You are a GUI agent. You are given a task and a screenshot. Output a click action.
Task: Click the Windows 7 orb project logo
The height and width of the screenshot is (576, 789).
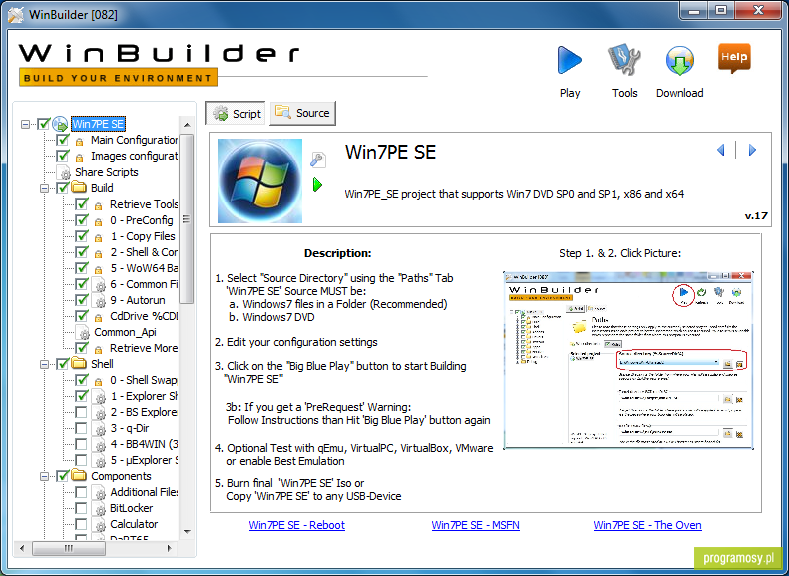coord(260,181)
